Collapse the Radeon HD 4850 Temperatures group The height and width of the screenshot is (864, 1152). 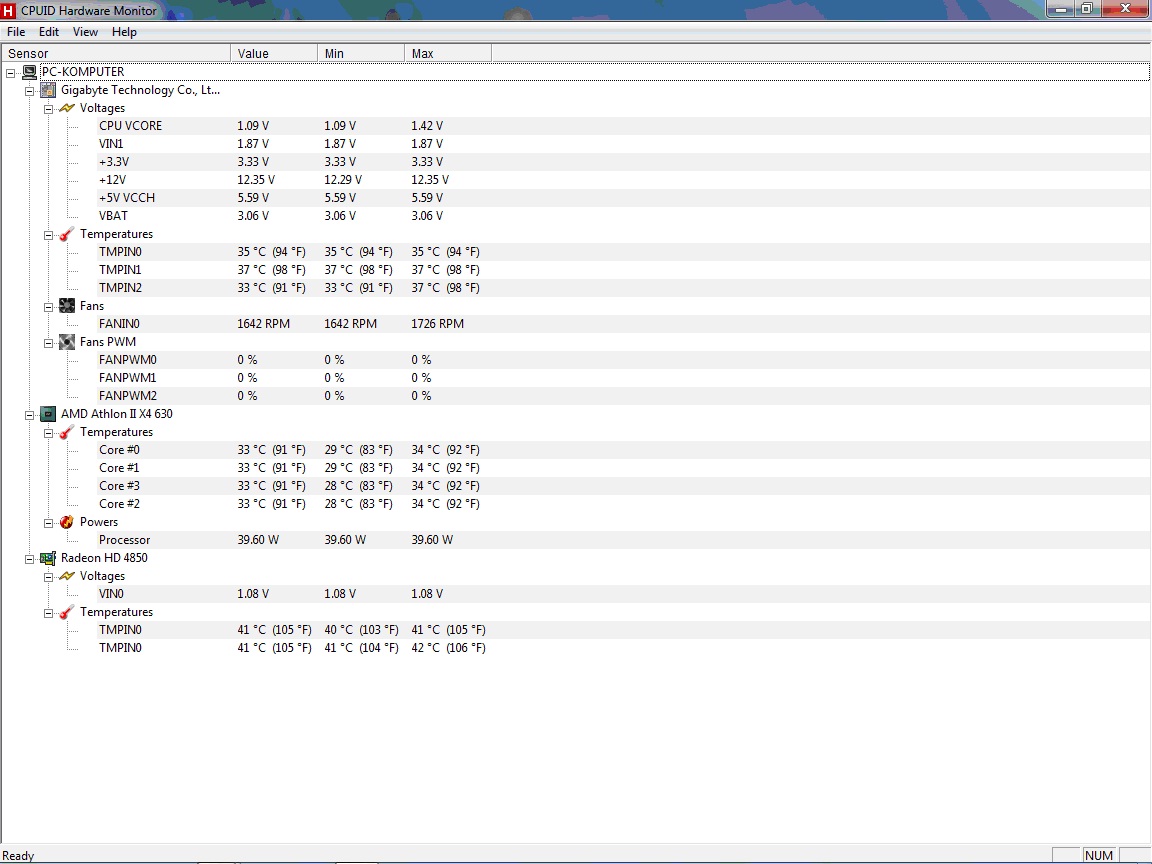(48, 612)
